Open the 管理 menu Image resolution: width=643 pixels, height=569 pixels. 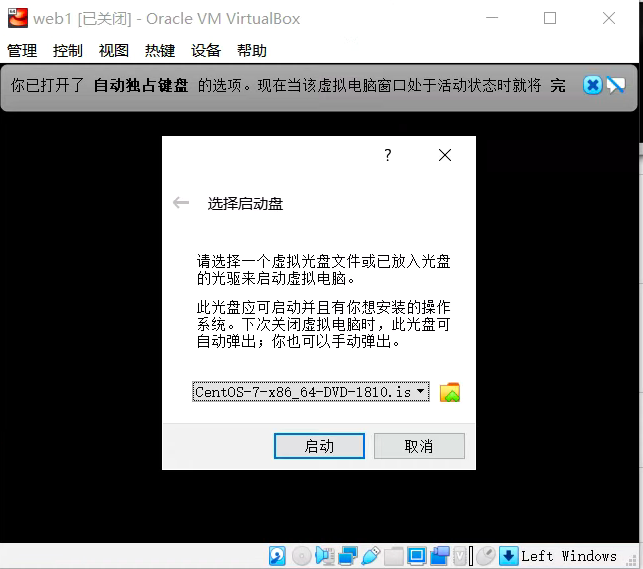[x=22, y=51]
